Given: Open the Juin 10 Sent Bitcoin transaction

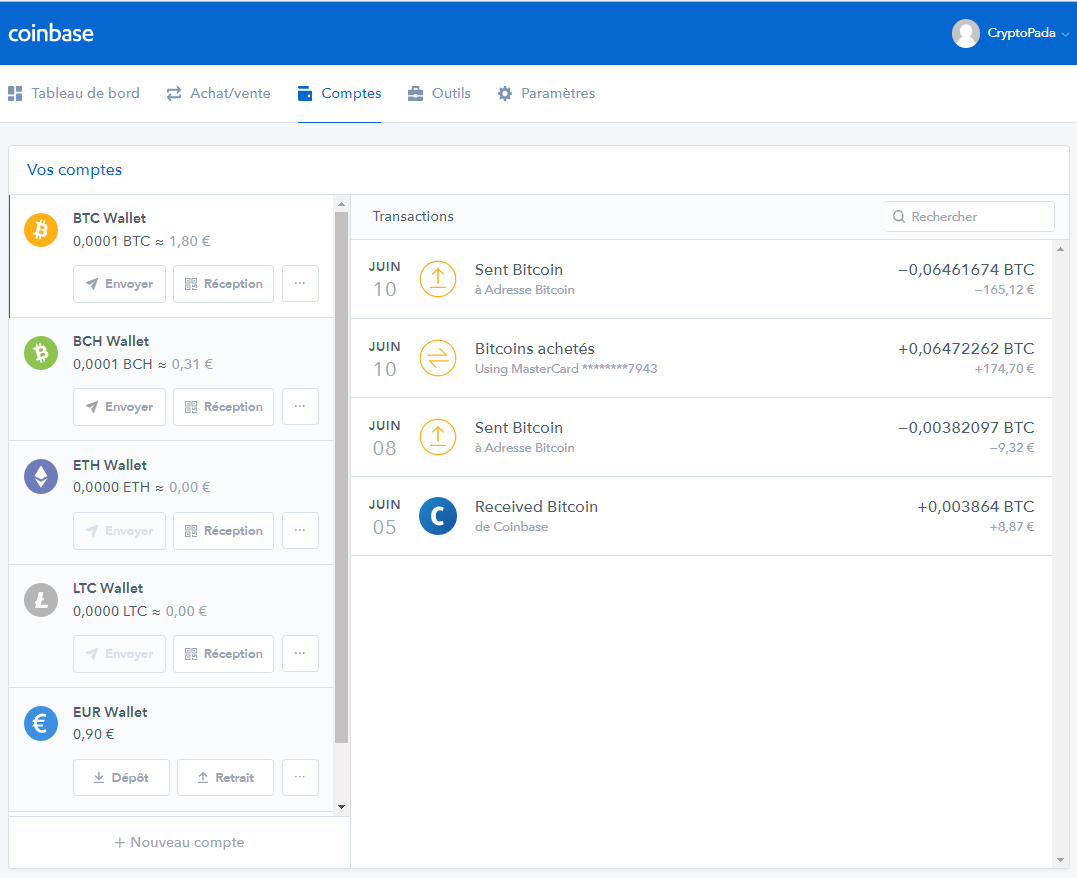Looking at the screenshot, I should (701, 279).
